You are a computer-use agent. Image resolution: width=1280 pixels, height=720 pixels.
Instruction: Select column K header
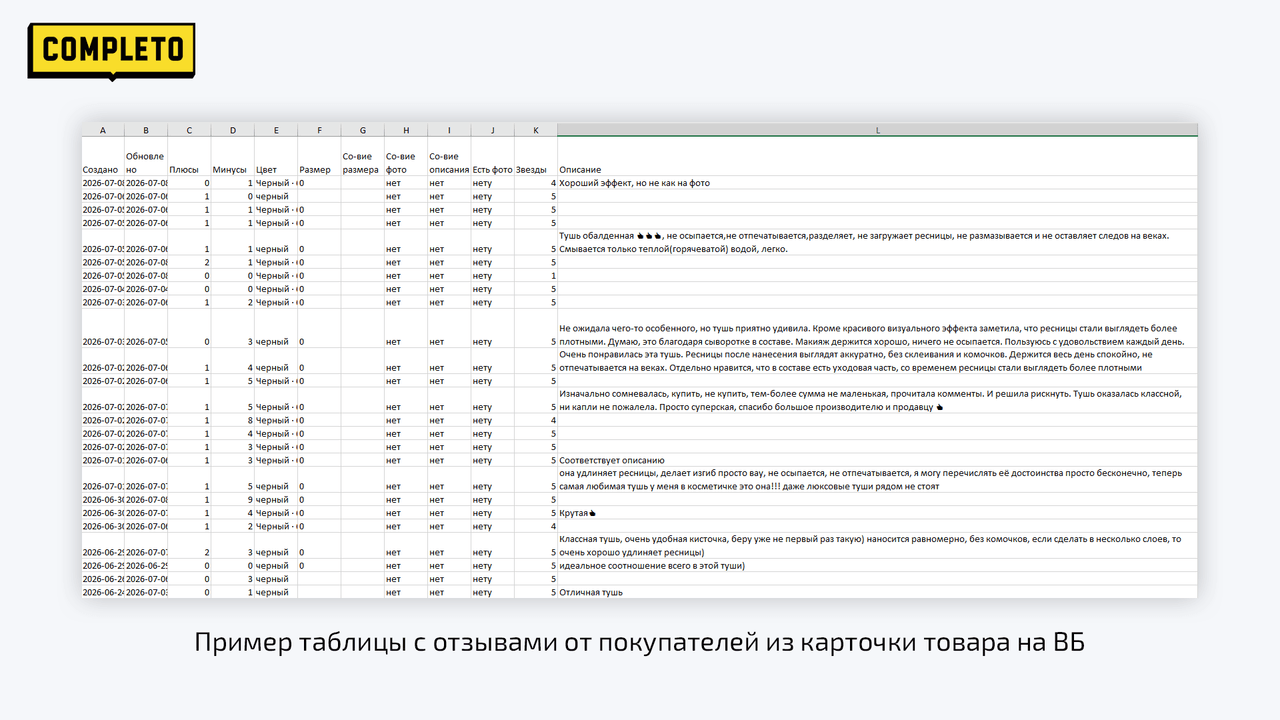(x=536, y=130)
